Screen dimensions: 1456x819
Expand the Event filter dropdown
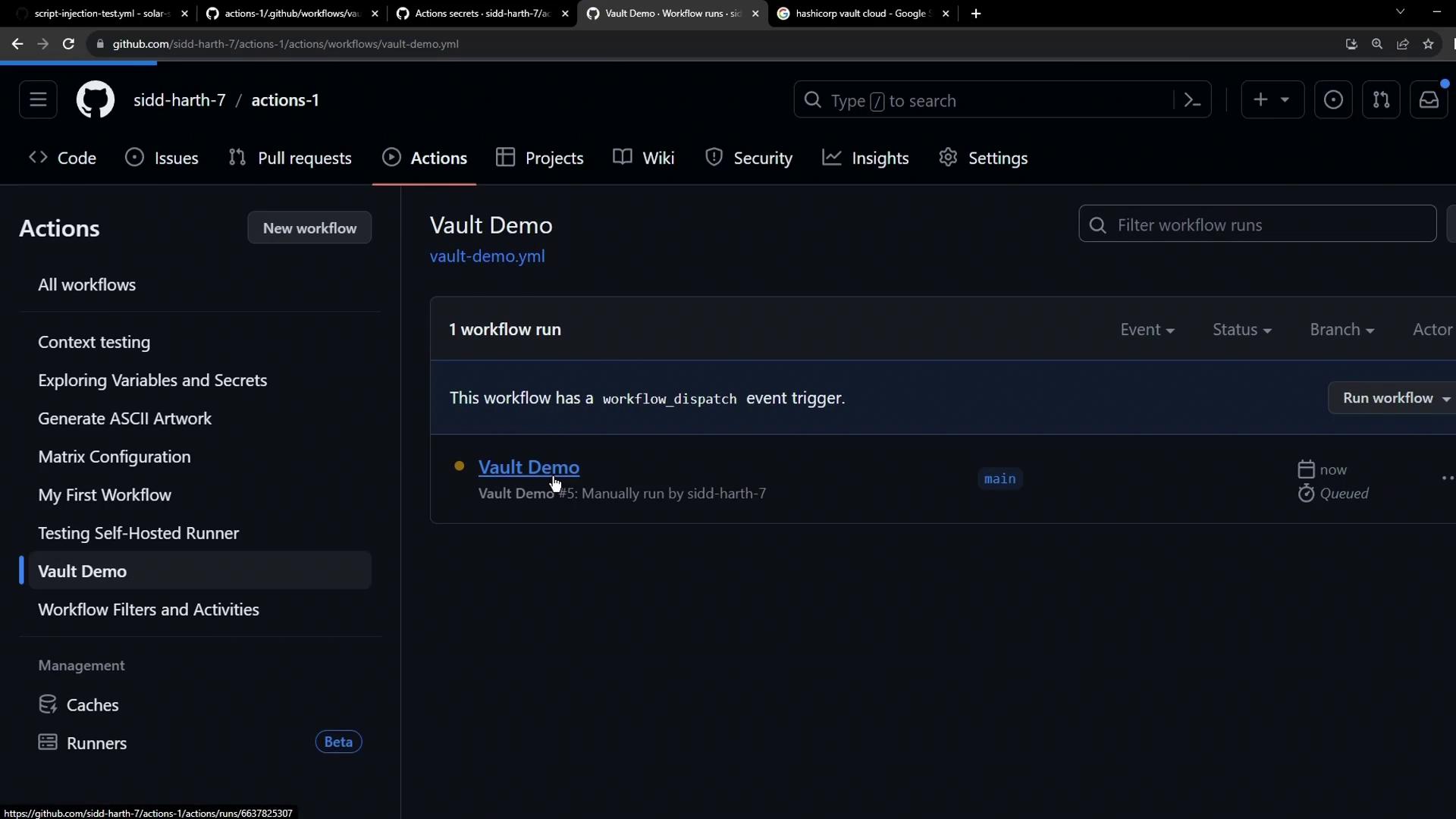click(x=1147, y=329)
